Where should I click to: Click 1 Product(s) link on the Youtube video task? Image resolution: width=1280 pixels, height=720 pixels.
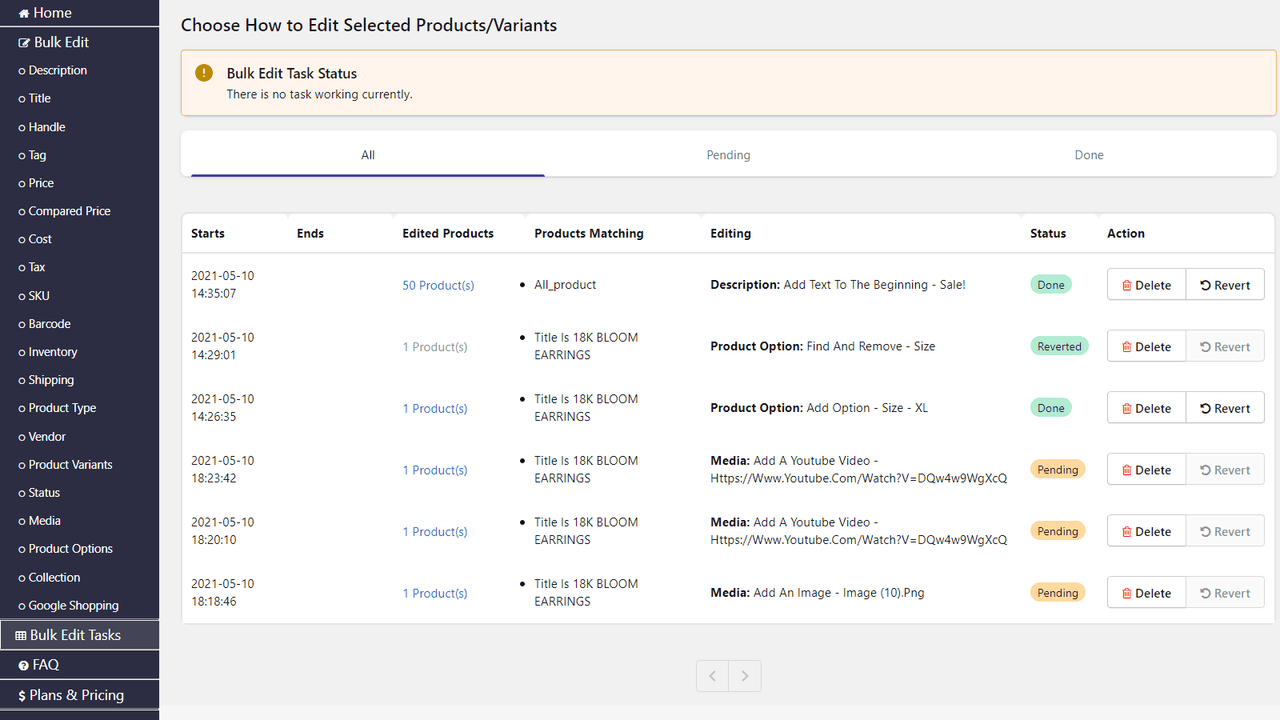(x=435, y=469)
